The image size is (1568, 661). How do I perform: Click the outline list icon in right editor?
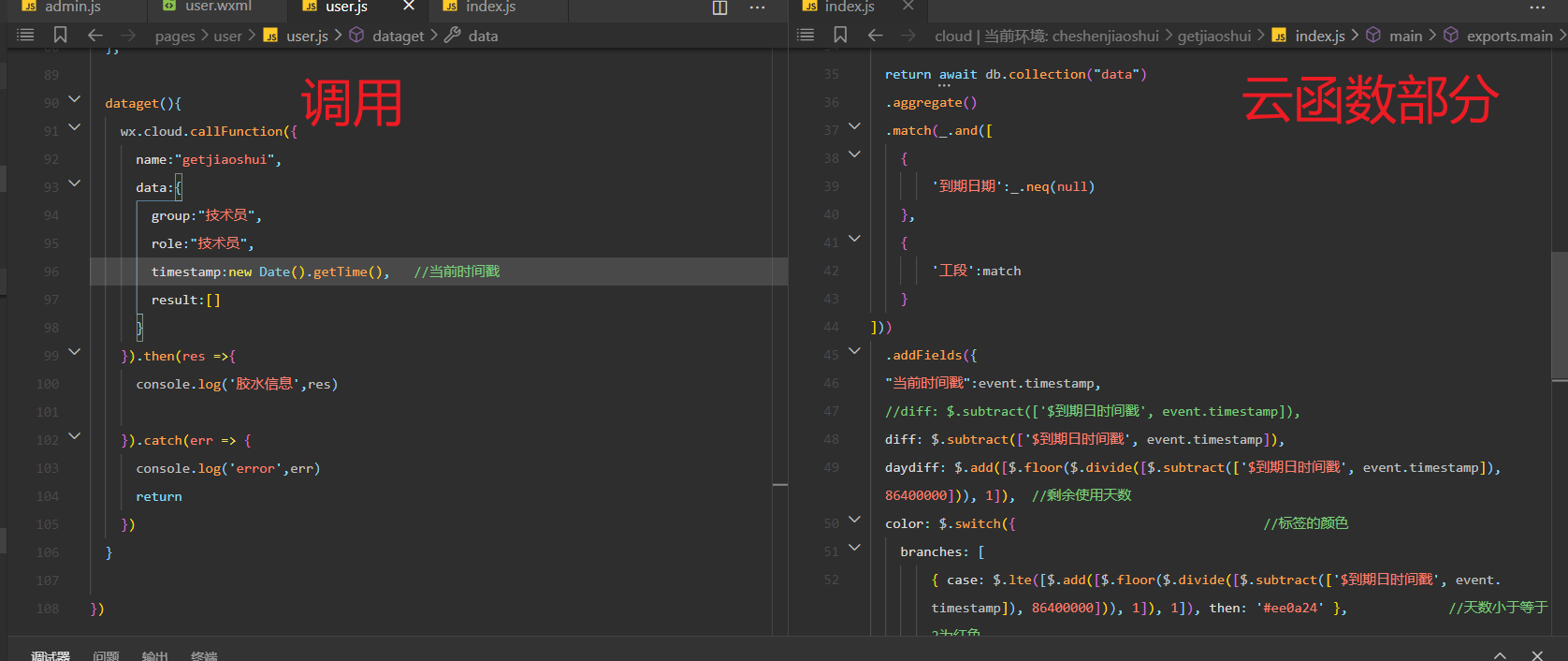tap(806, 35)
